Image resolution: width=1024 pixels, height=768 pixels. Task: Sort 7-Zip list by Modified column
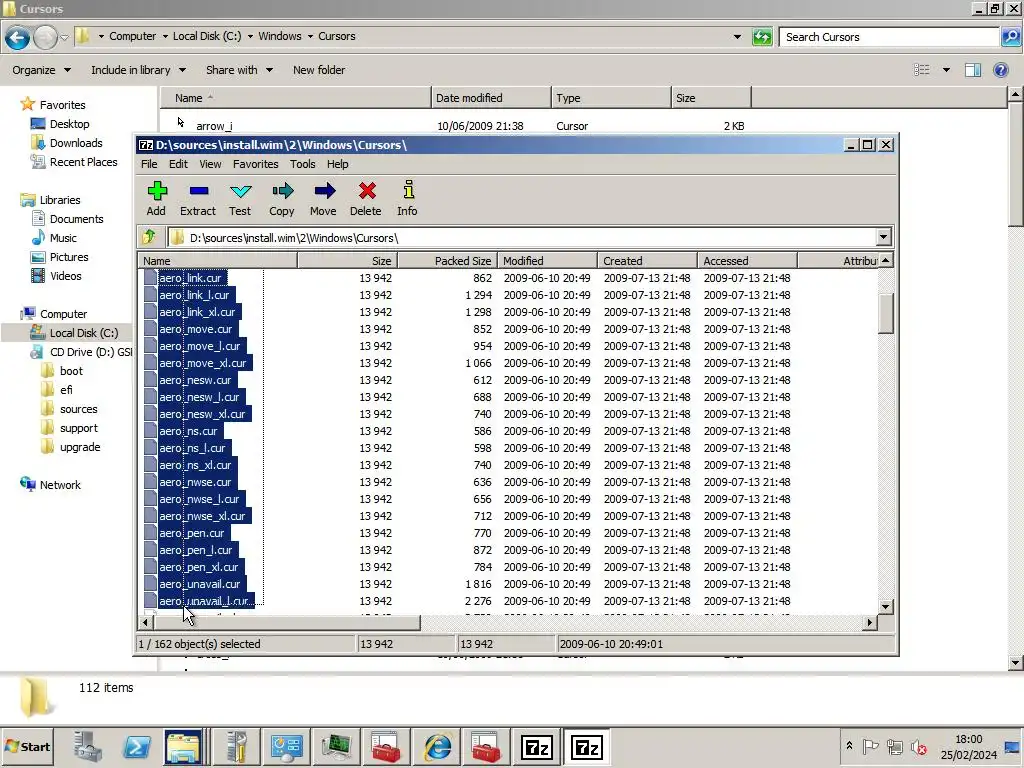coord(547,261)
